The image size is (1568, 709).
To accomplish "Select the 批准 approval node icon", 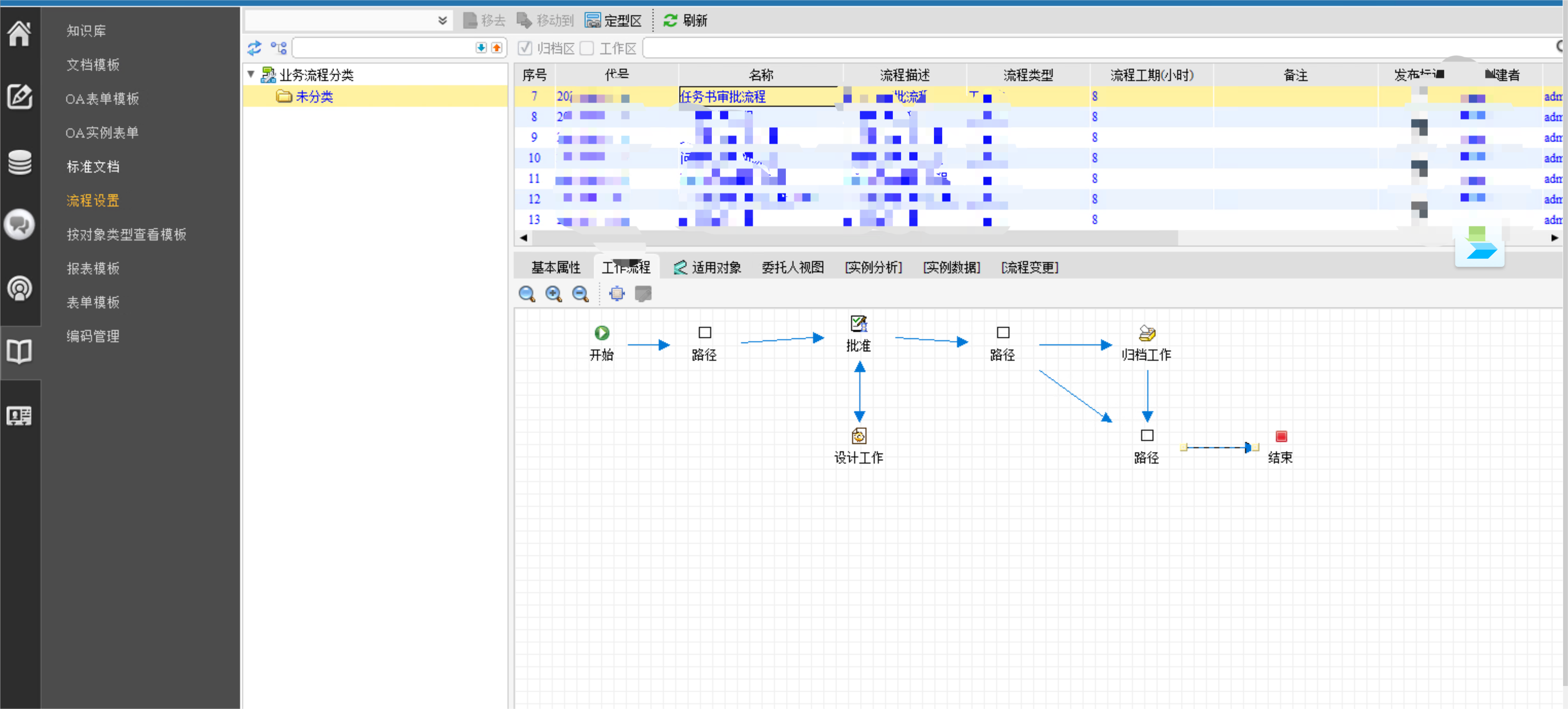I will click(858, 323).
